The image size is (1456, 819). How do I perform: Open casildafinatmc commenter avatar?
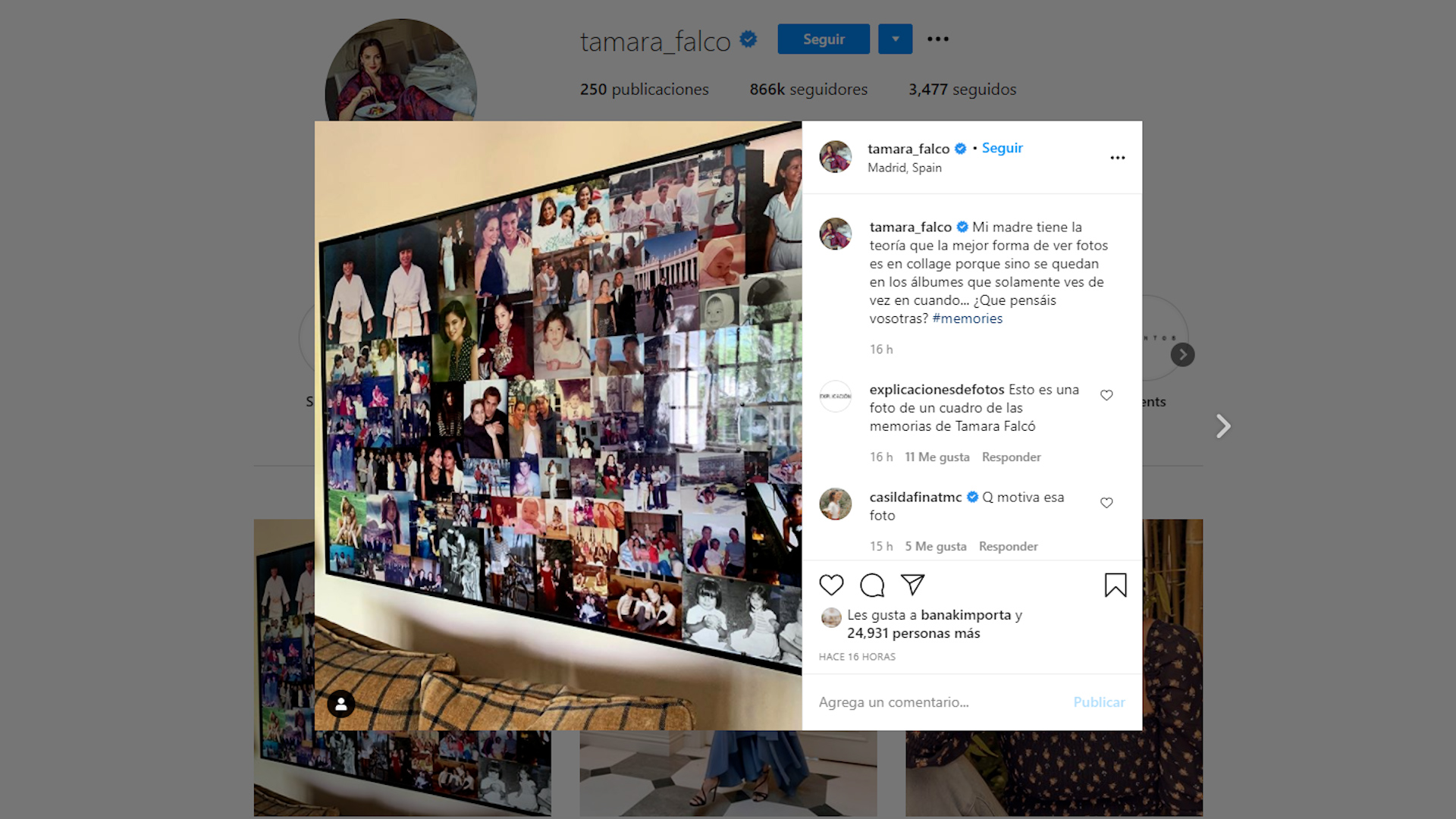(x=835, y=504)
